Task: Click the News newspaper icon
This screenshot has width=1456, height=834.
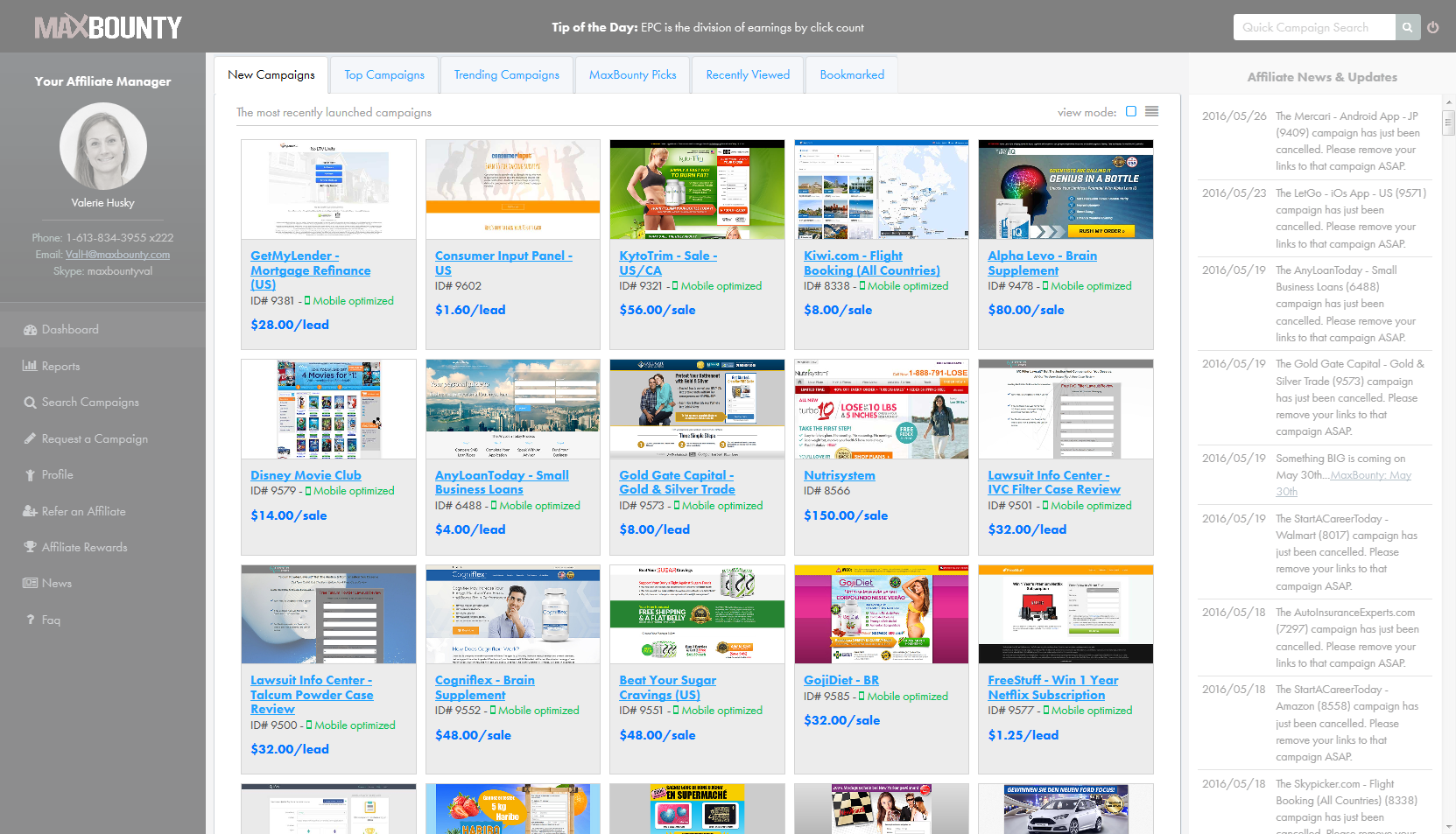Action: tap(30, 583)
